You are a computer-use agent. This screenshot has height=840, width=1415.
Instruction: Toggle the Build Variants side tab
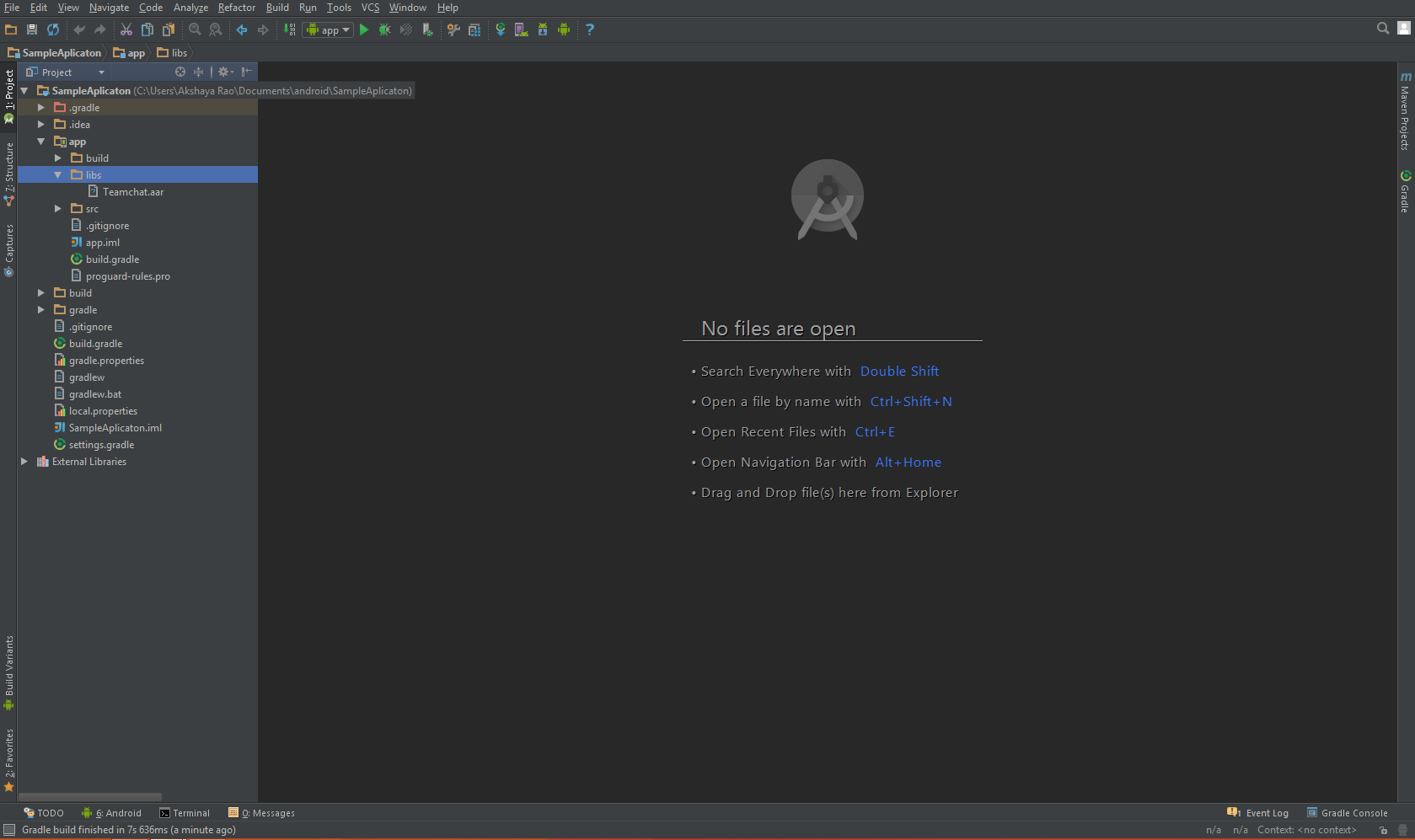(9, 673)
